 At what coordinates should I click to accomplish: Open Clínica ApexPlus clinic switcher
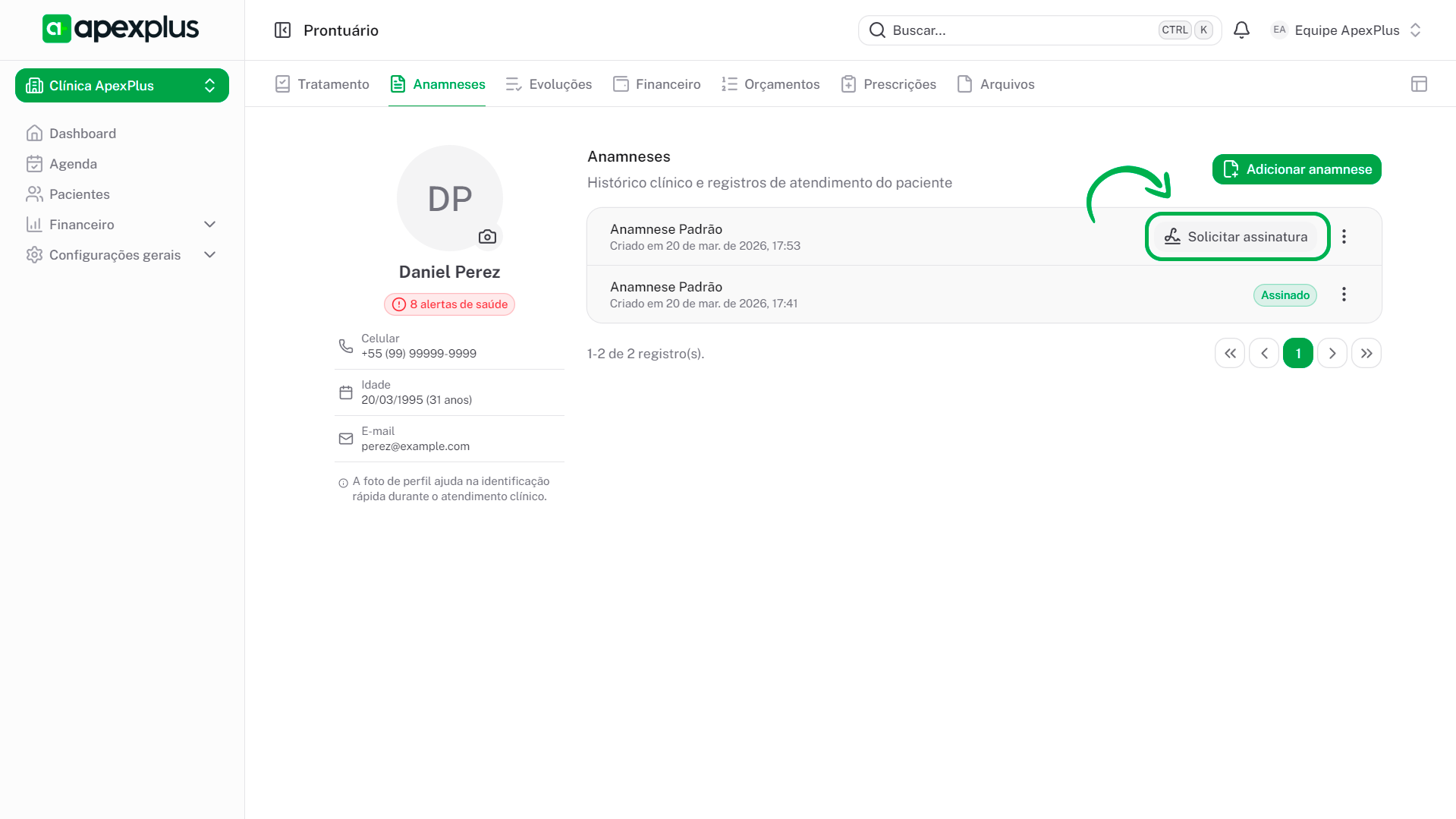point(122,86)
